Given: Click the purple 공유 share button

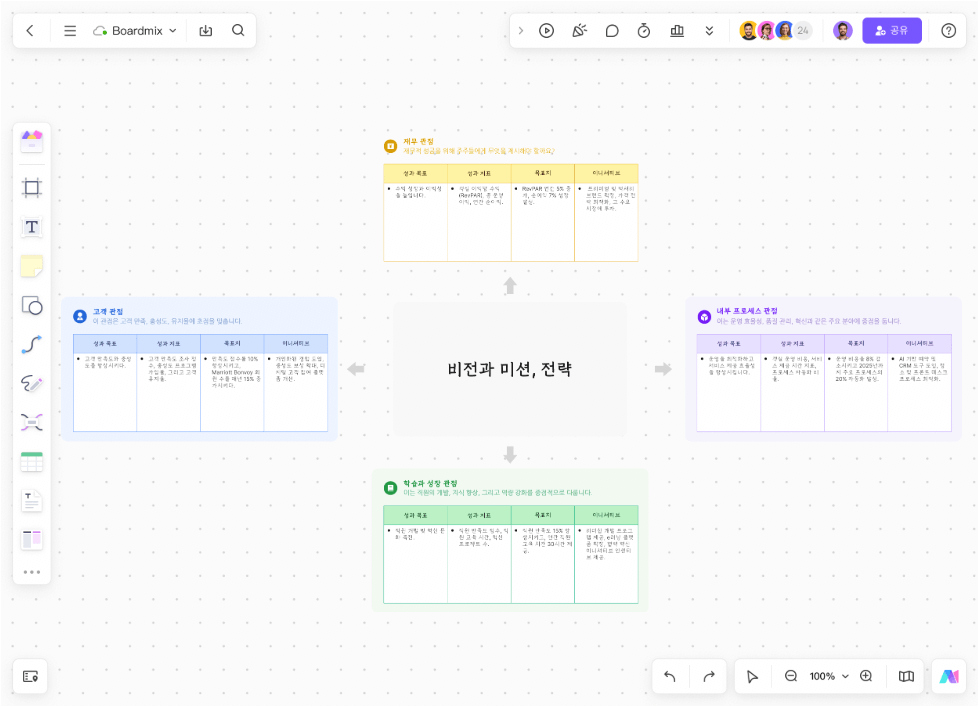Looking at the screenshot, I should coord(892,31).
